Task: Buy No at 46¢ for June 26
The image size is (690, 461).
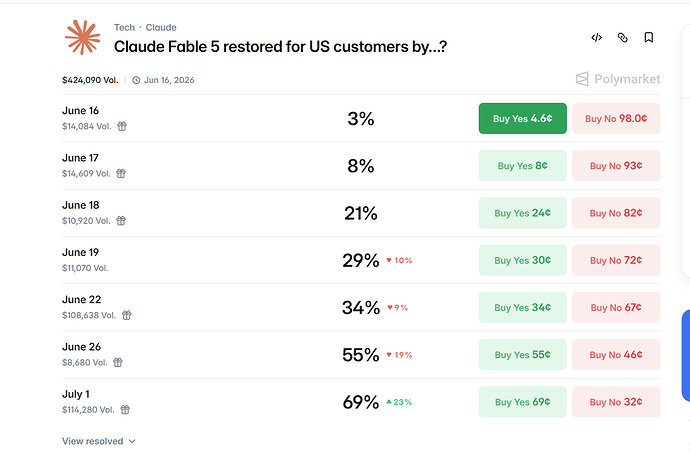Action: 616,355
